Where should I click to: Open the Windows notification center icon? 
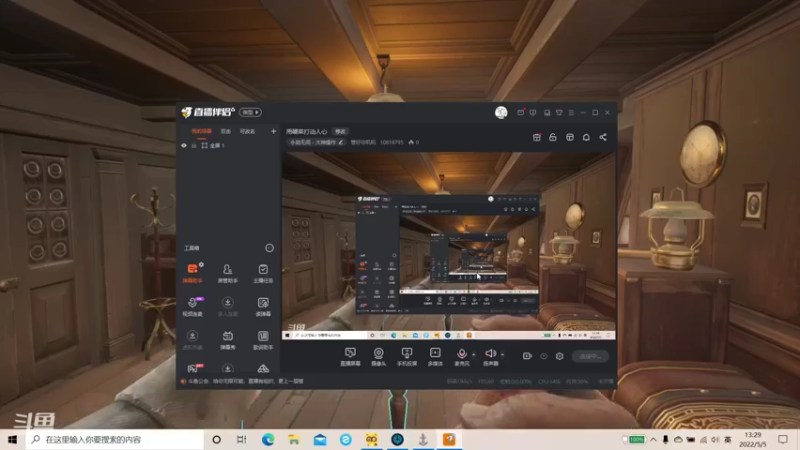pyautogui.click(x=783, y=439)
